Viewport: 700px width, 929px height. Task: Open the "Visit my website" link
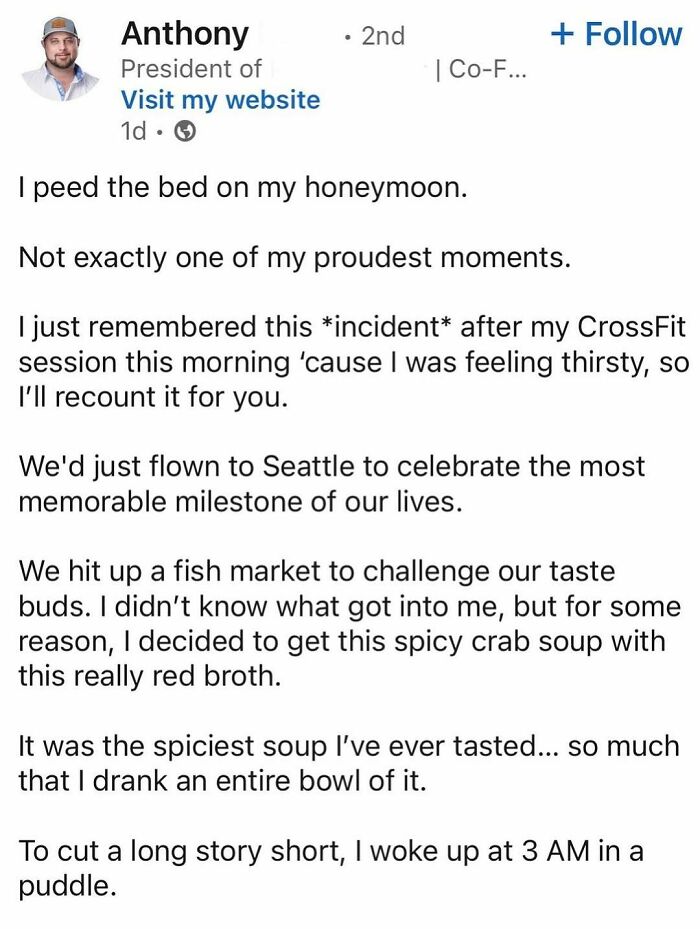(x=219, y=100)
